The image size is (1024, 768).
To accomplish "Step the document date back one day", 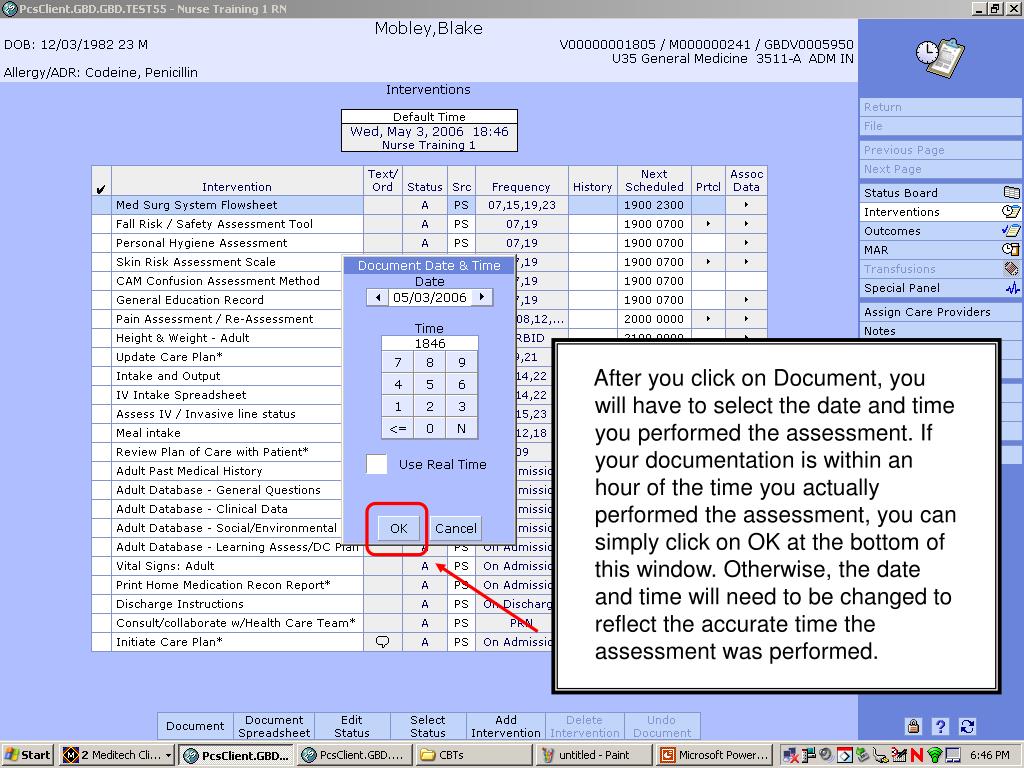I will tap(377, 297).
